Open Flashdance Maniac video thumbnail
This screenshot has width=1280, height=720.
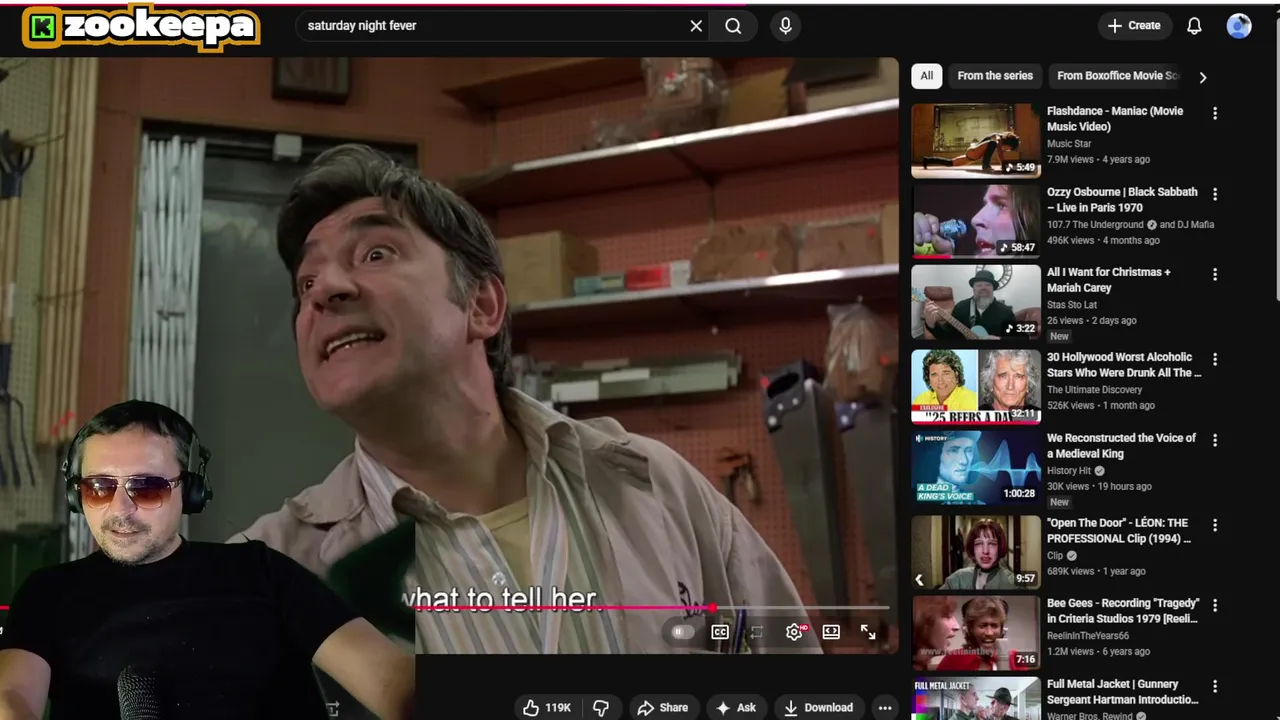pos(976,140)
